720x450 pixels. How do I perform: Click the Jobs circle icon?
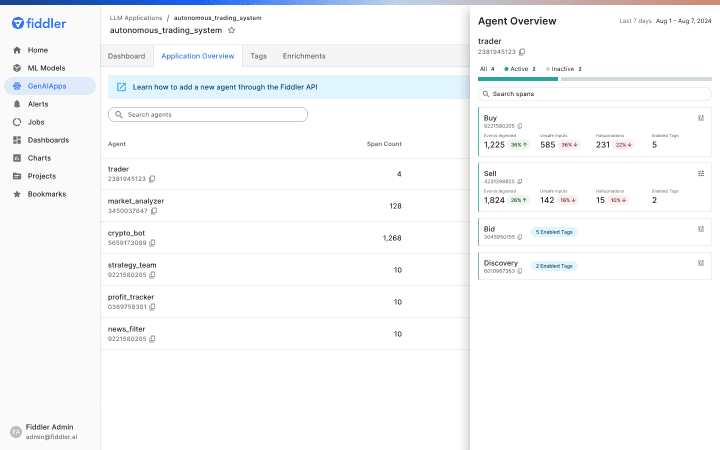point(17,122)
